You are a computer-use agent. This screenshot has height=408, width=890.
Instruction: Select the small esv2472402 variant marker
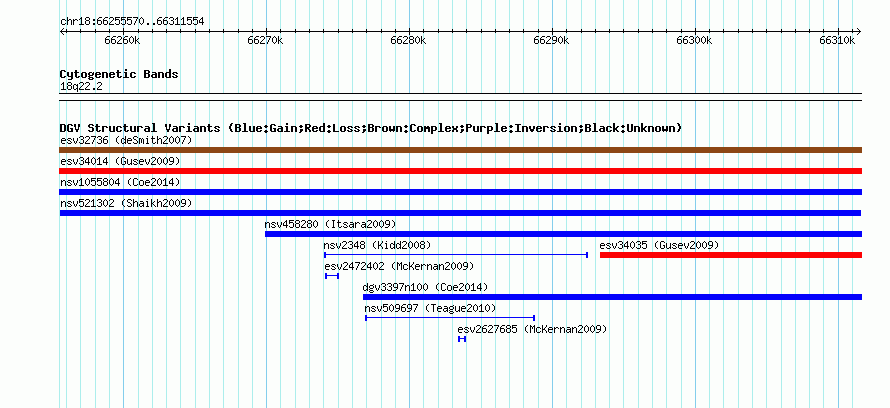(332, 276)
